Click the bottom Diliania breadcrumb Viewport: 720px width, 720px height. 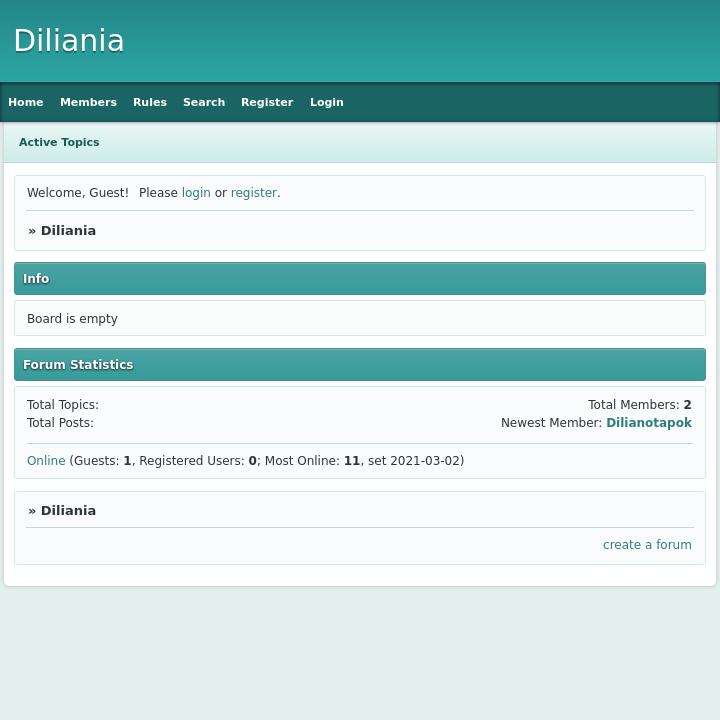coord(68,511)
